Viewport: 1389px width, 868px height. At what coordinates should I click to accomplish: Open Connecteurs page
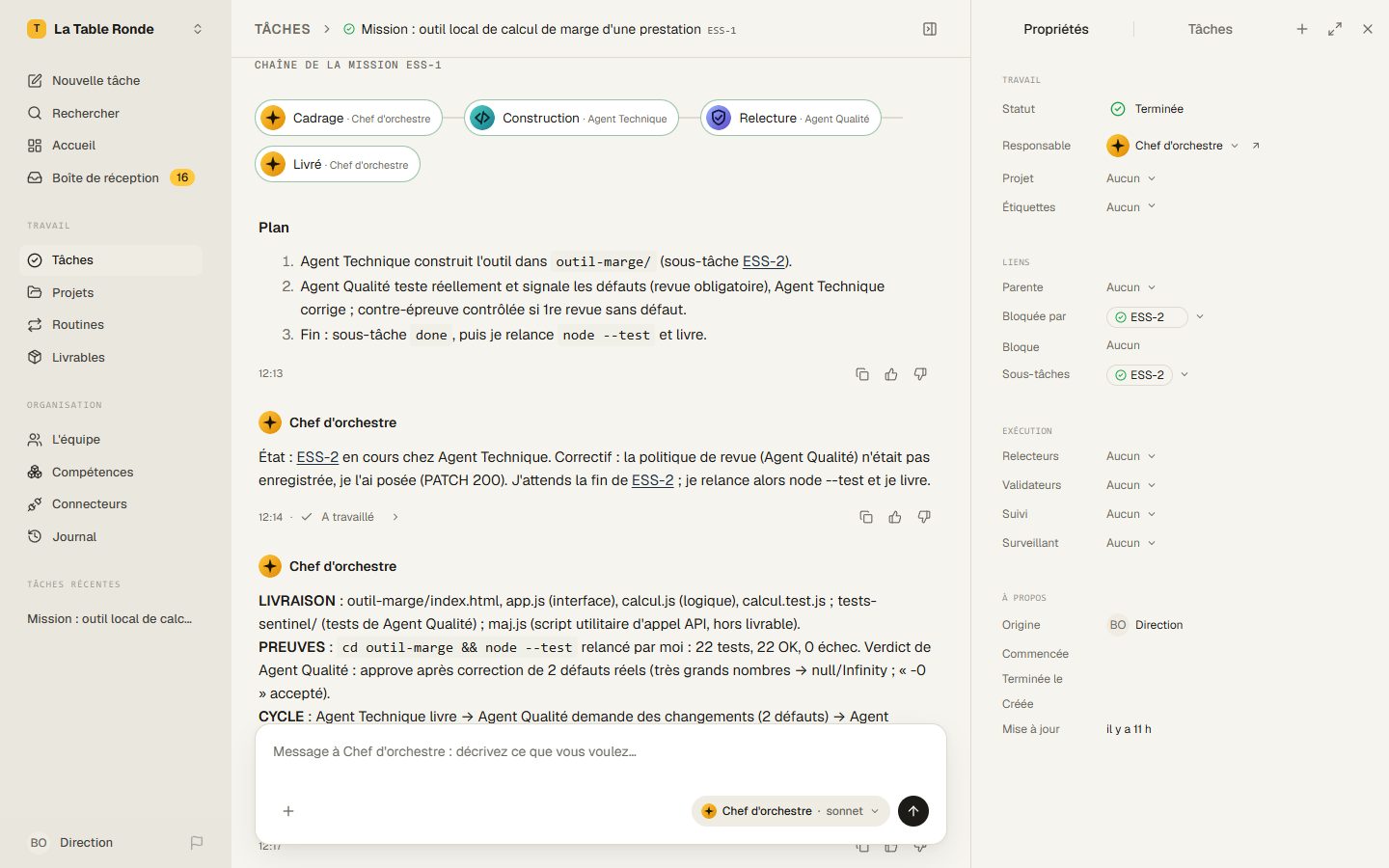[111, 503]
